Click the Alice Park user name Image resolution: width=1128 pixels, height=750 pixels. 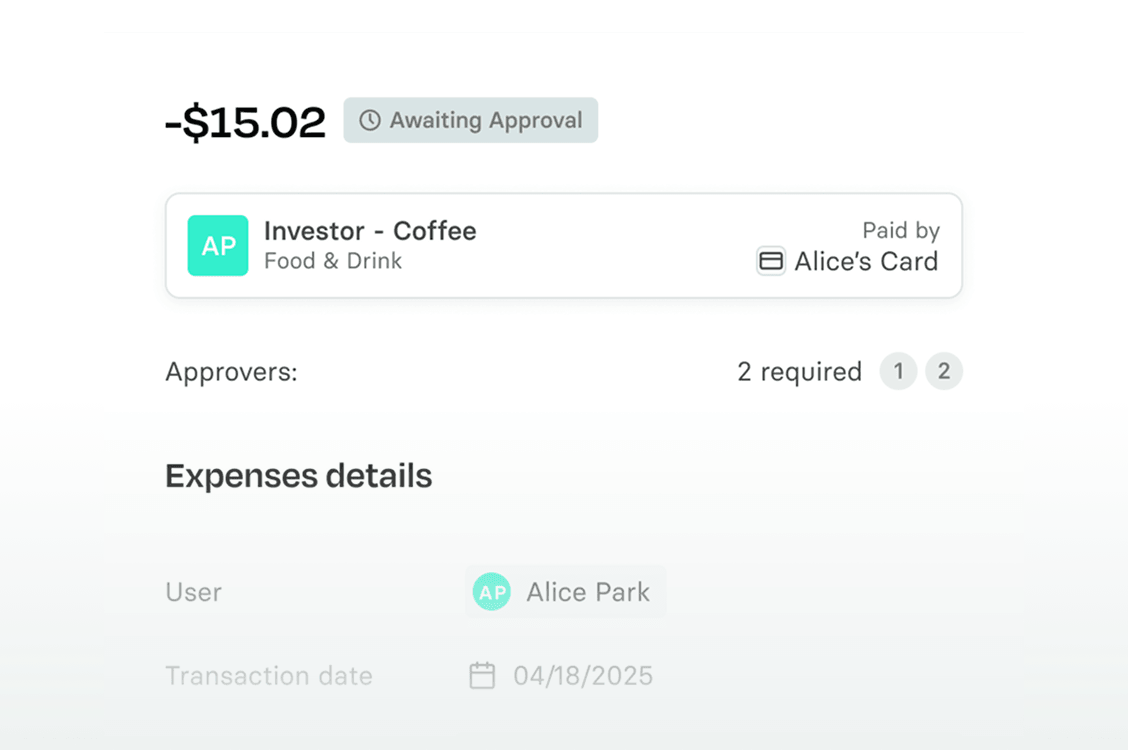tap(588, 592)
